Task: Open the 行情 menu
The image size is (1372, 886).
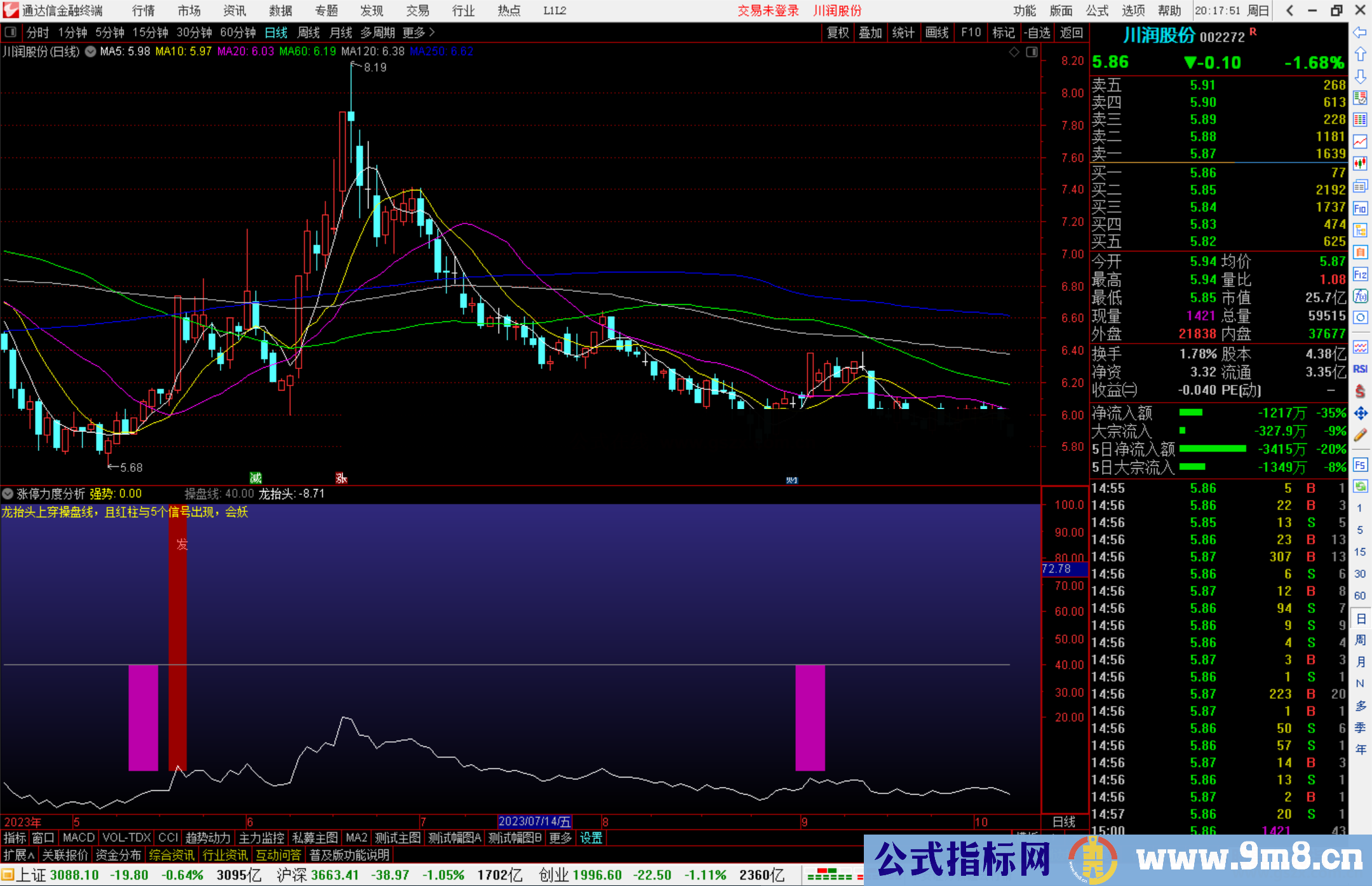Action: (143, 11)
